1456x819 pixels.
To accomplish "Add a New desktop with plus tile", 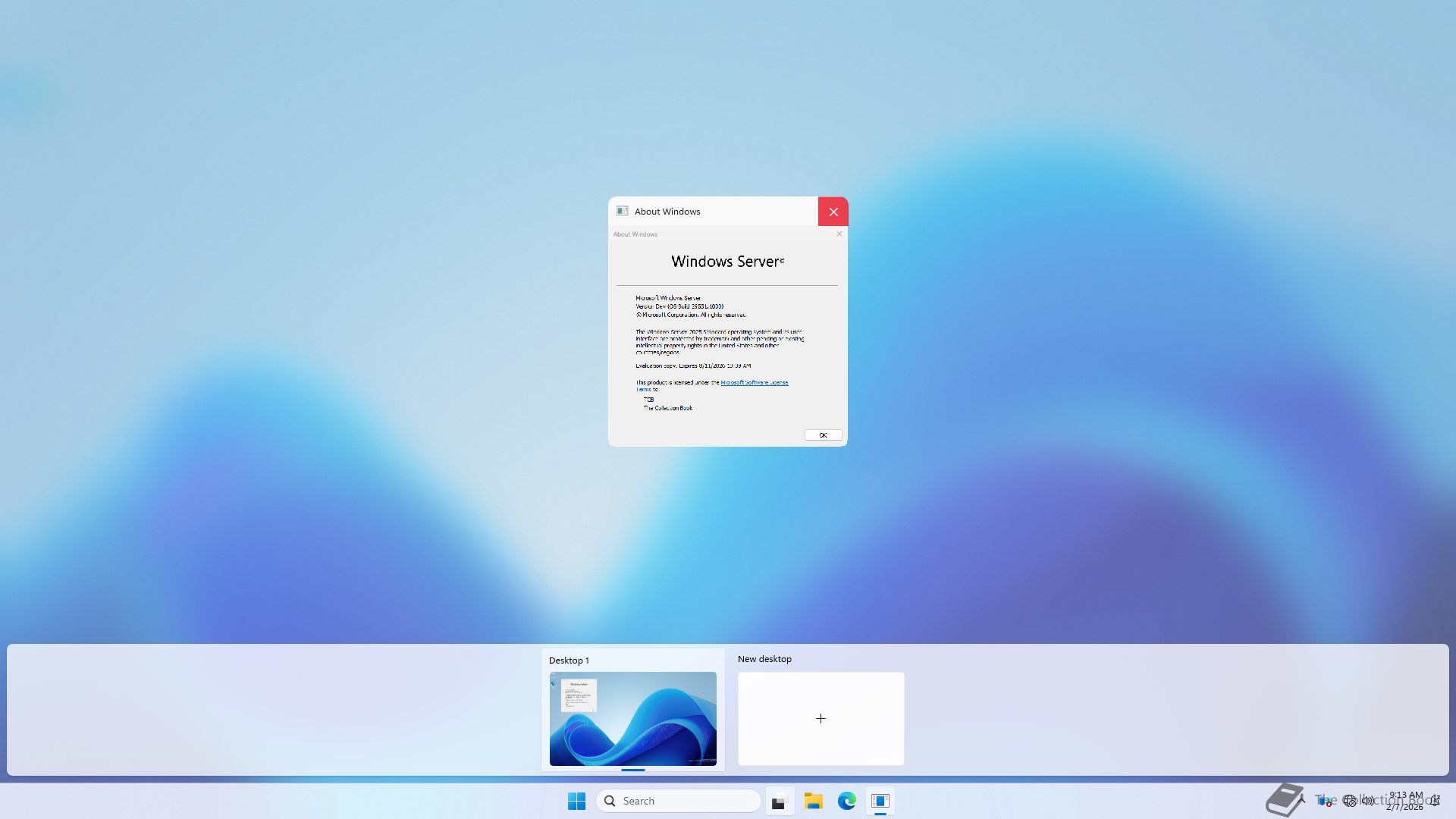I will coord(821,718).
